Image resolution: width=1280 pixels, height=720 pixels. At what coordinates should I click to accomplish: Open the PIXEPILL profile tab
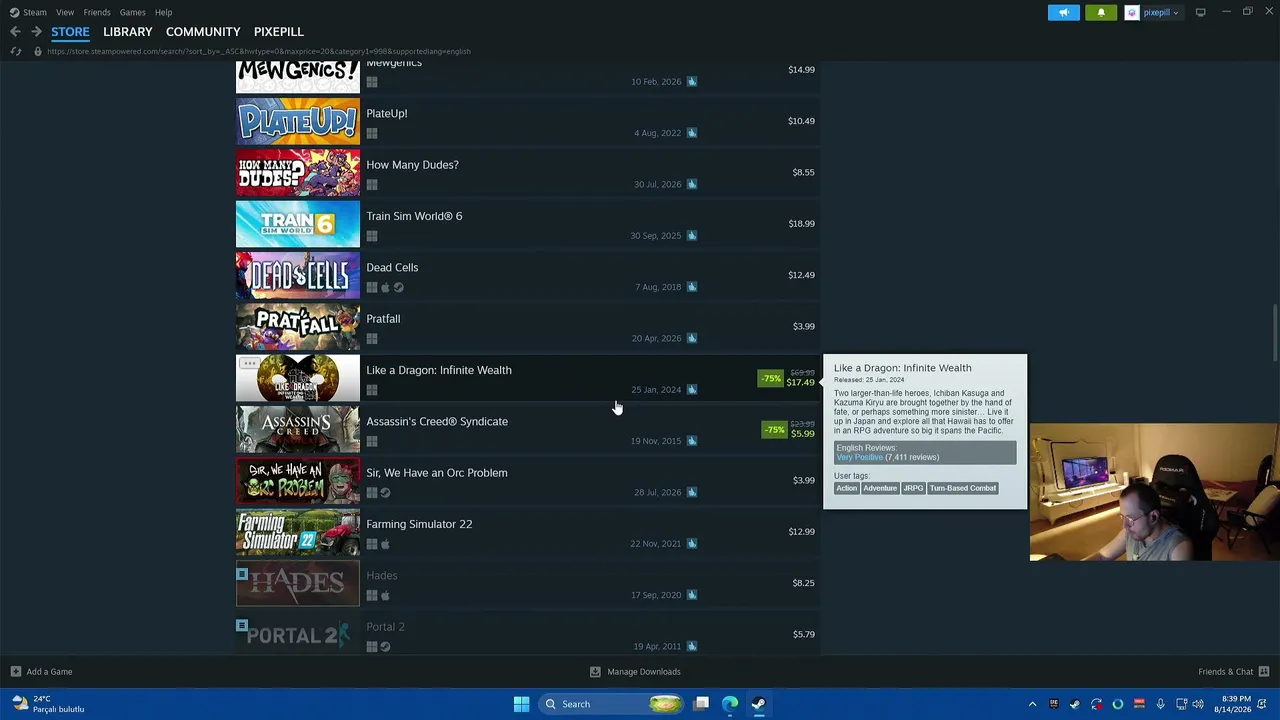click(279, 32)
